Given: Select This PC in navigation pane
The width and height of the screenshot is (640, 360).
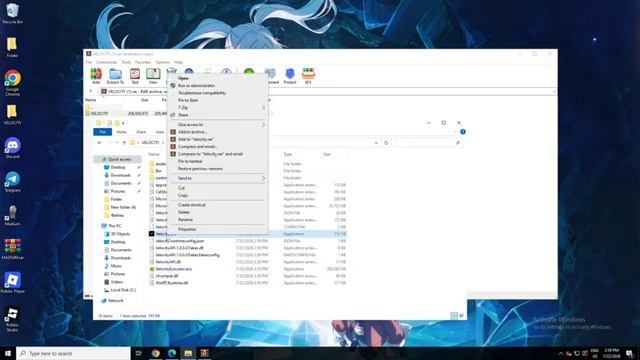Looking at the screenshot, I should 115,226.
